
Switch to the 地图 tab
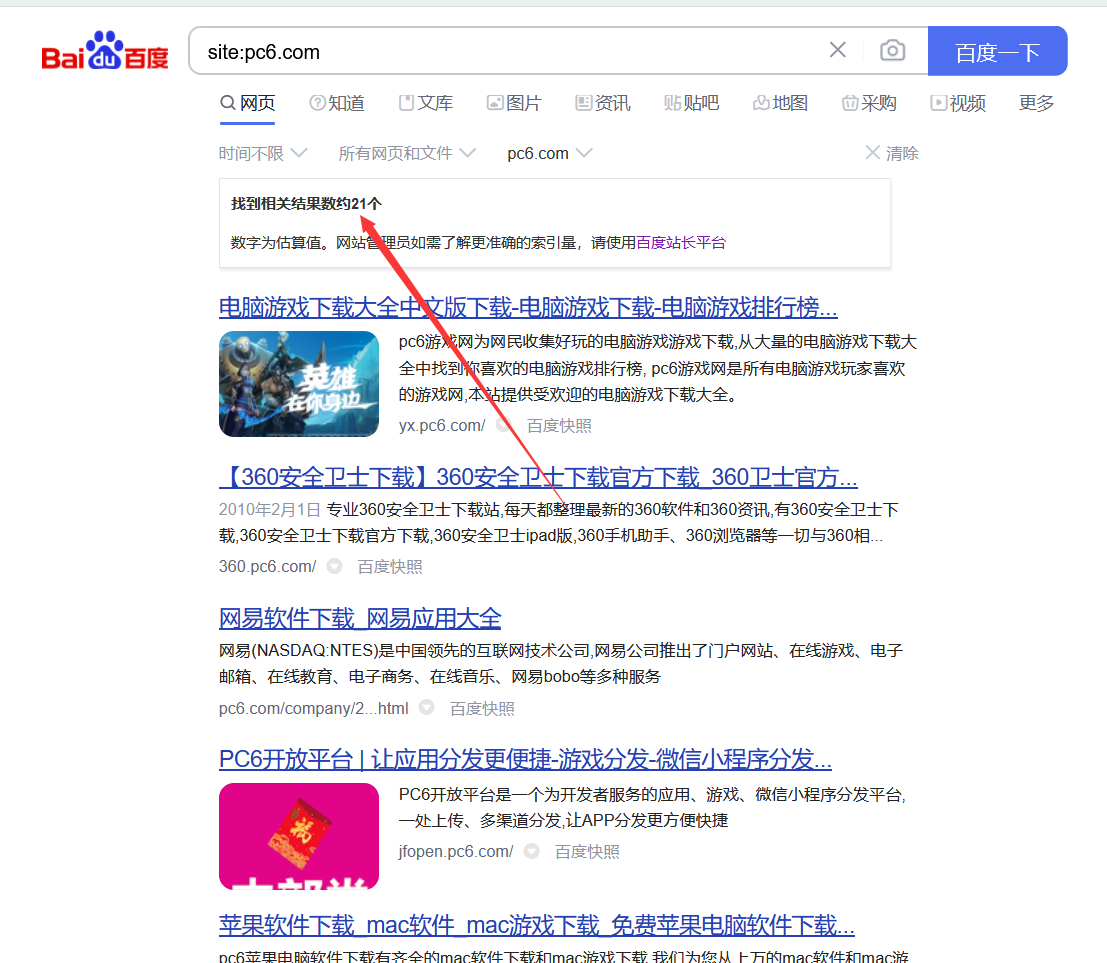[x=780, y=103]
